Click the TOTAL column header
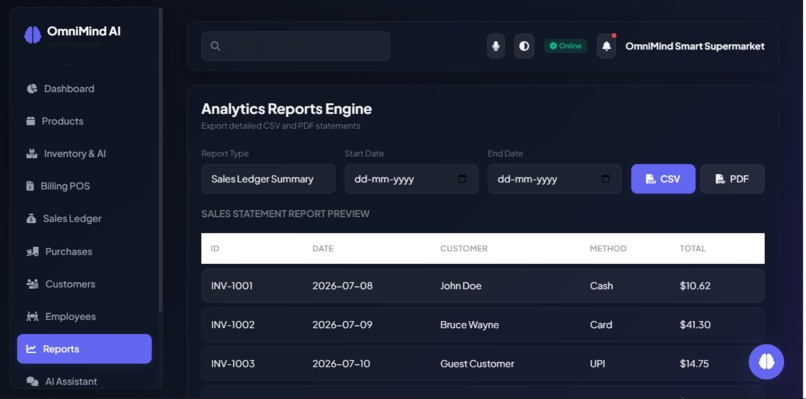Image resolution: width=806 pixels, height=399 pixels. point(692,248)
